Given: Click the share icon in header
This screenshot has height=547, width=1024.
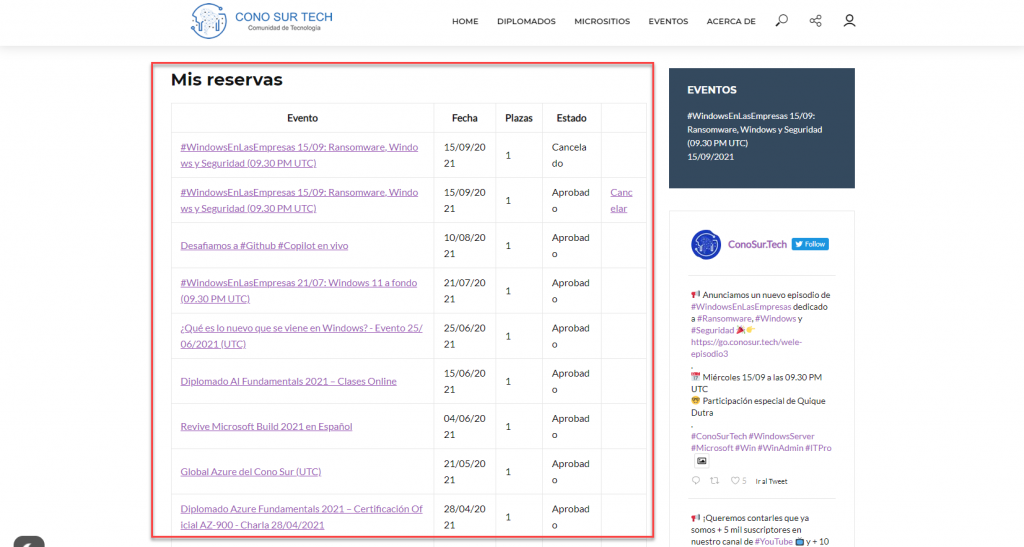Looking at the screenshot, I should point(816,21).
